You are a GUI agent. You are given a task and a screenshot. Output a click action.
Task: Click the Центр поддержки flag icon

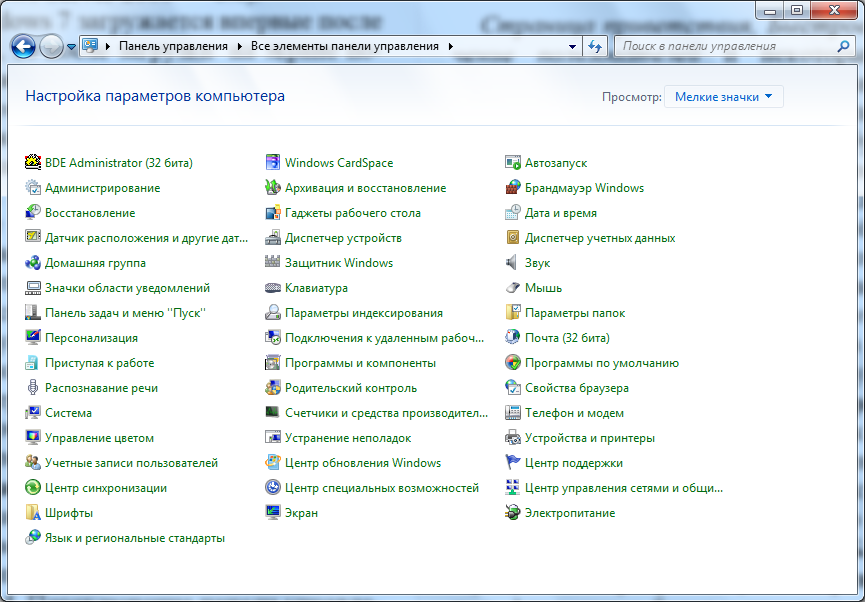pos(513,462)
